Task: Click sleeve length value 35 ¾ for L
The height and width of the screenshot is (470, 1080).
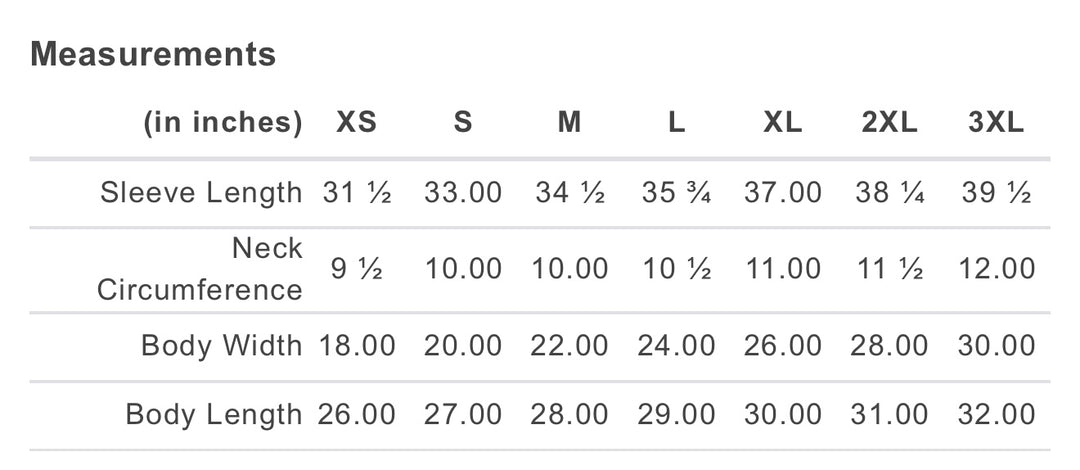Action: [676, 192]
